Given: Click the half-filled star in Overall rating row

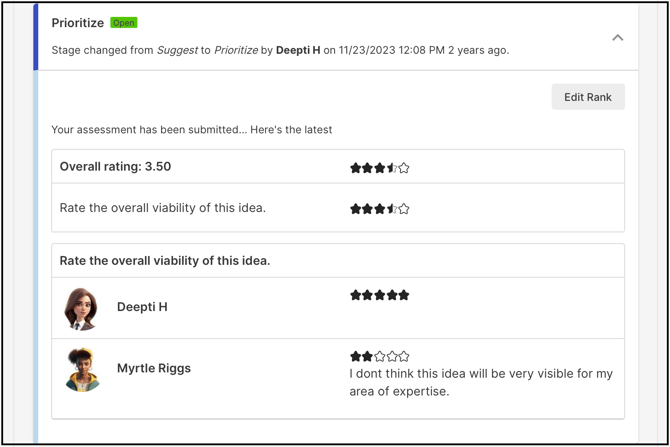Looking at the screenshot, I should tap(392, 168).
